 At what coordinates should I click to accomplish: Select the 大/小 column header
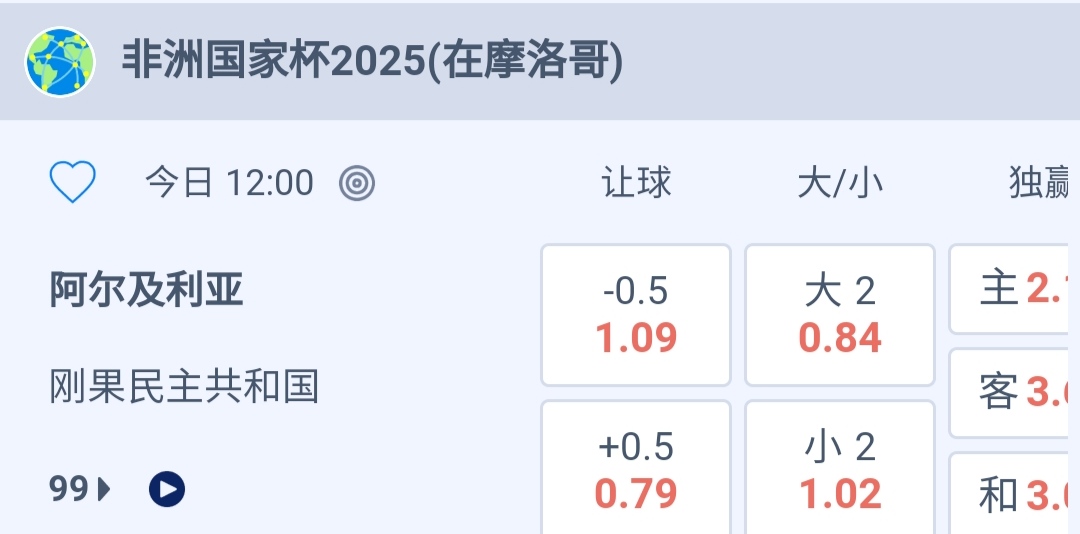(x=840, y=183)
